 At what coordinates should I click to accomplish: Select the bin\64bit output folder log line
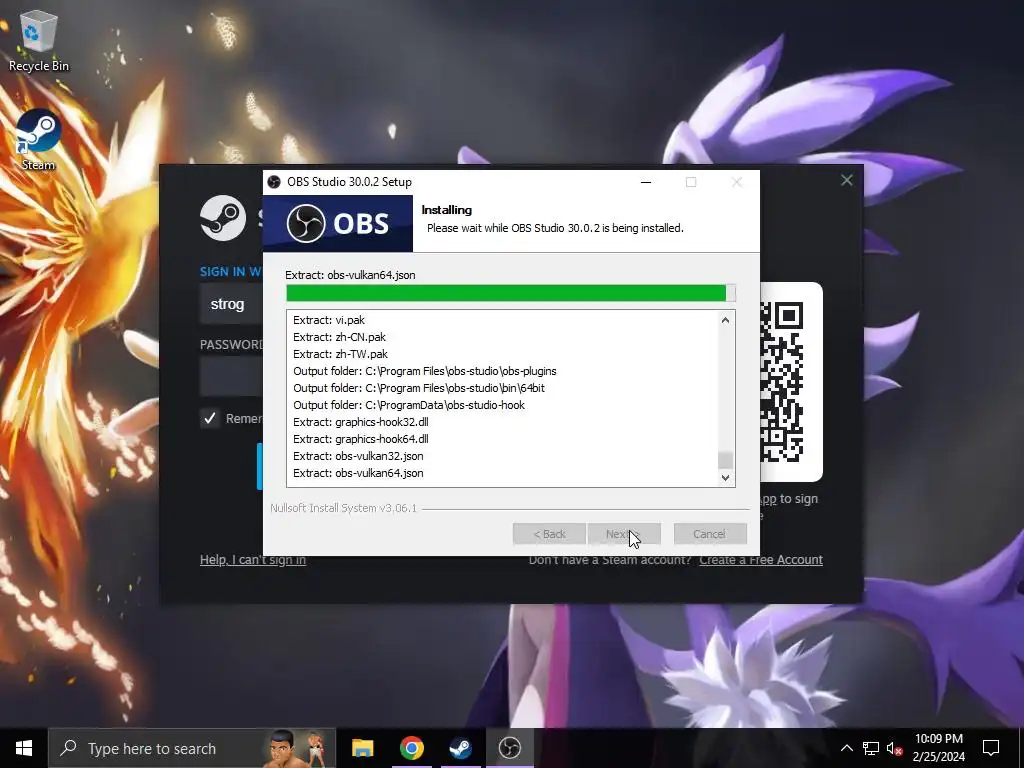coord(419,388)
